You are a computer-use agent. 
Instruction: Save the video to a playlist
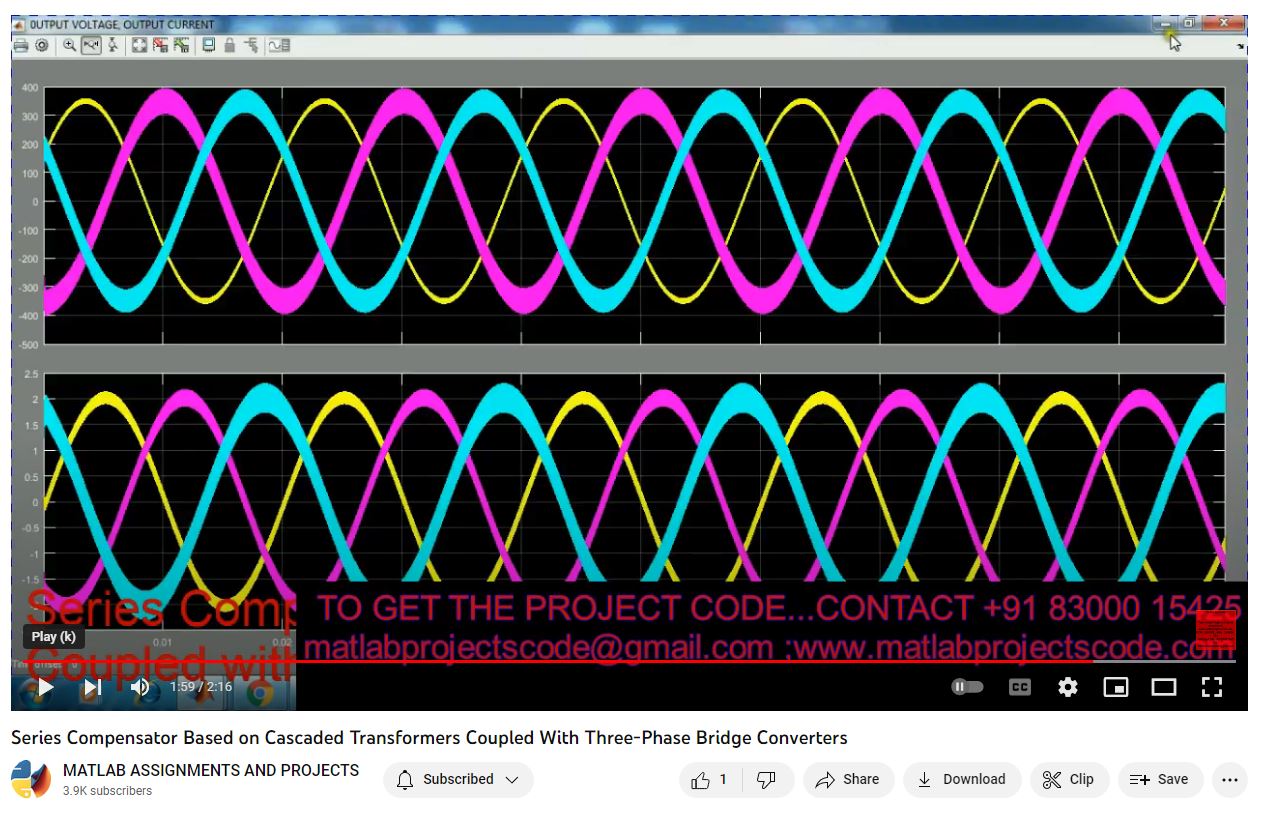click(x=1159, y=780)
